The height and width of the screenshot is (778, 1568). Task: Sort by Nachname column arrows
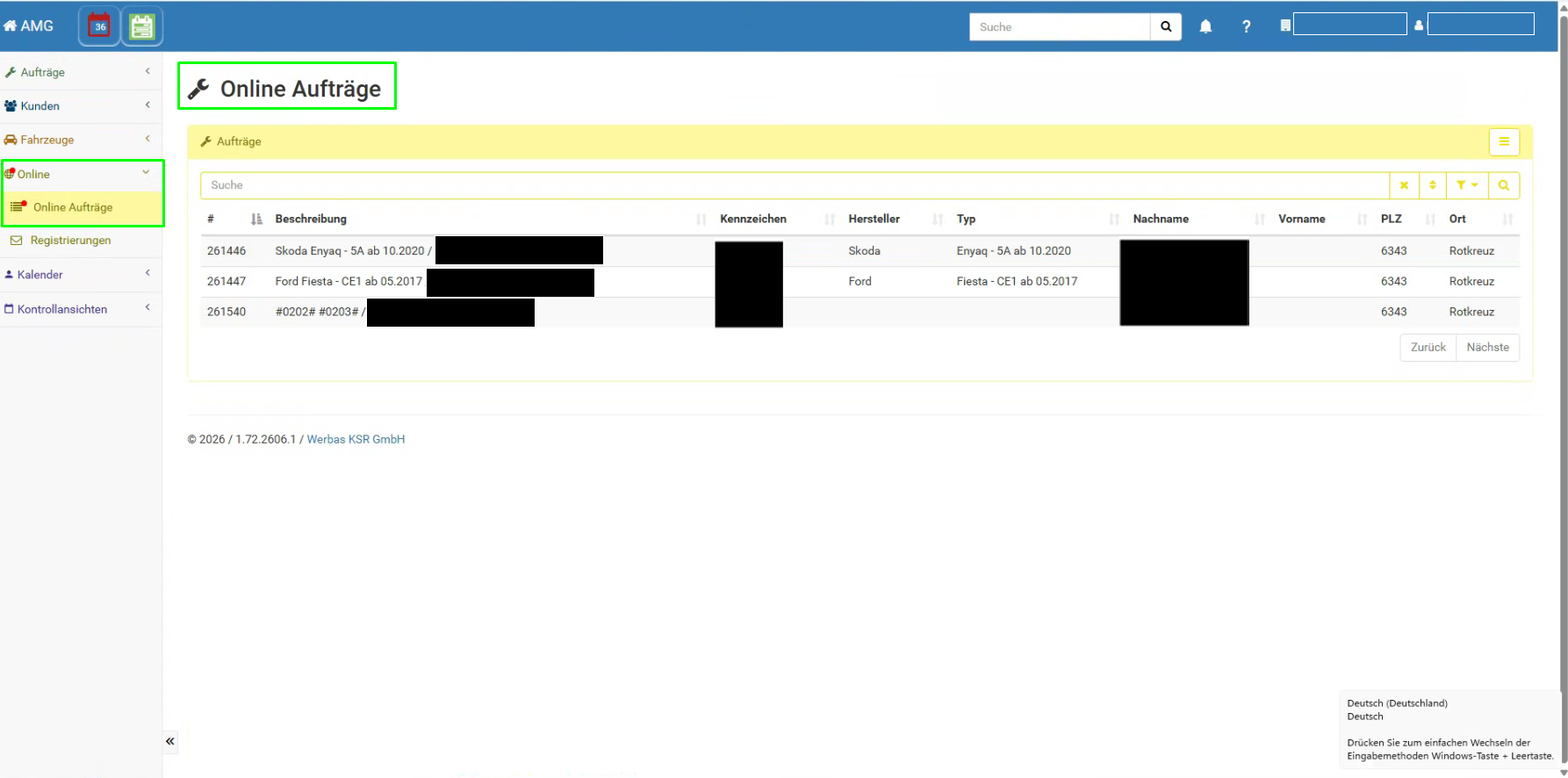click(x=1260, y=220)
